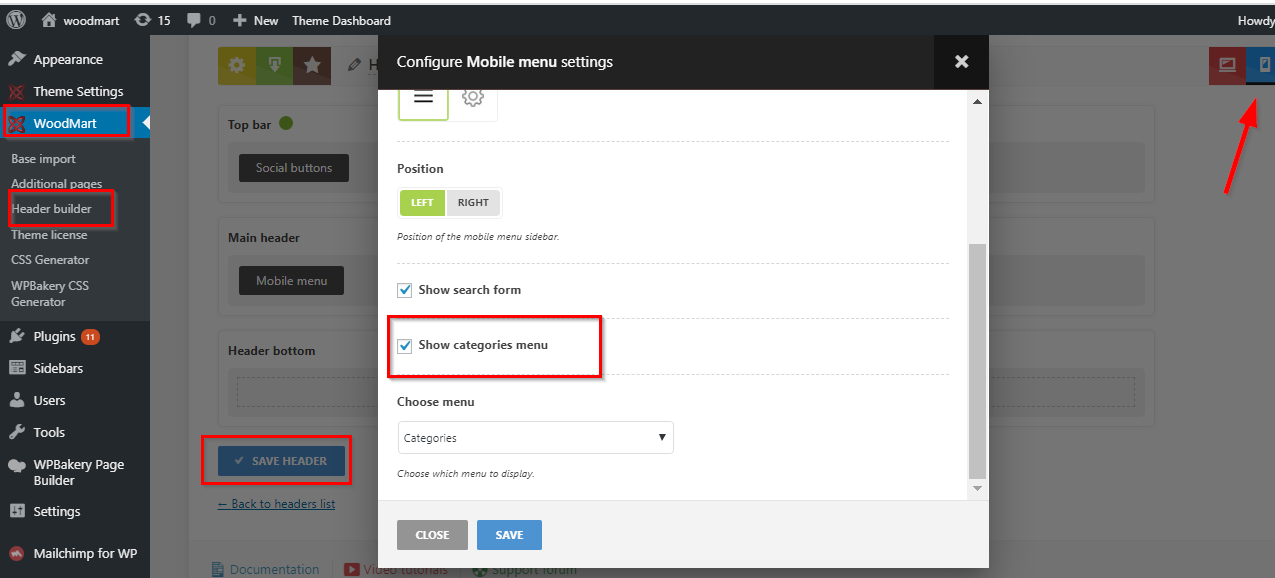
Task: Click the WPBakery Page Builder icon
Action: click(16, 465)
